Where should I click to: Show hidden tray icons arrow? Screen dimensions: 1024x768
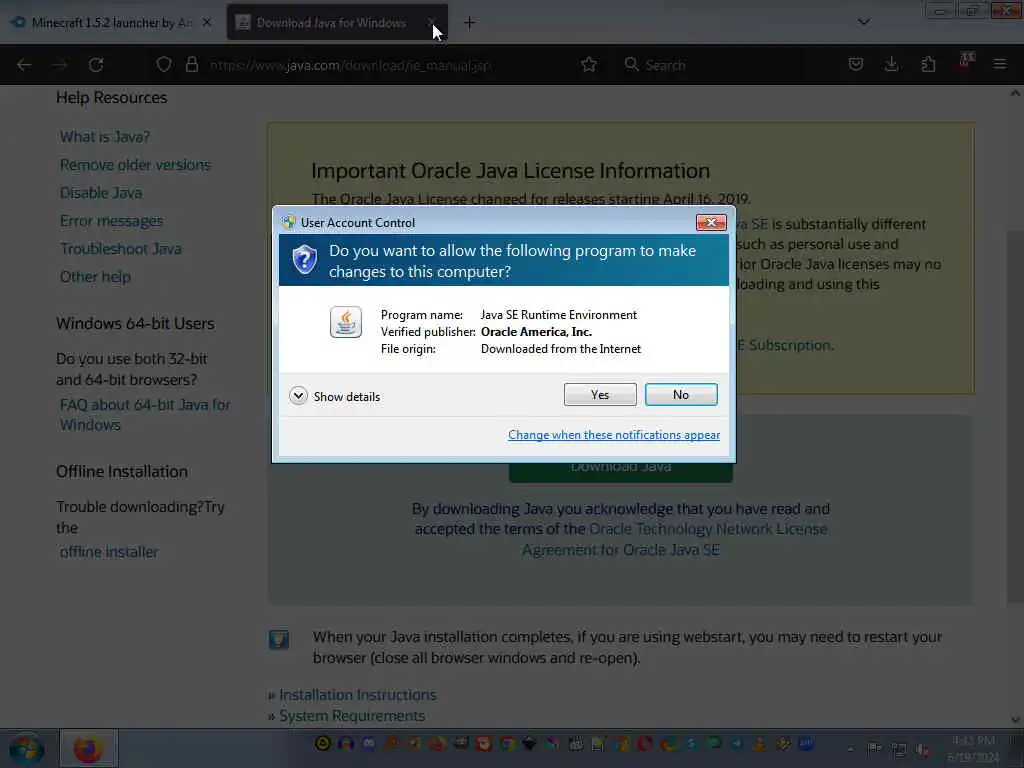click(x=850, y=748)
